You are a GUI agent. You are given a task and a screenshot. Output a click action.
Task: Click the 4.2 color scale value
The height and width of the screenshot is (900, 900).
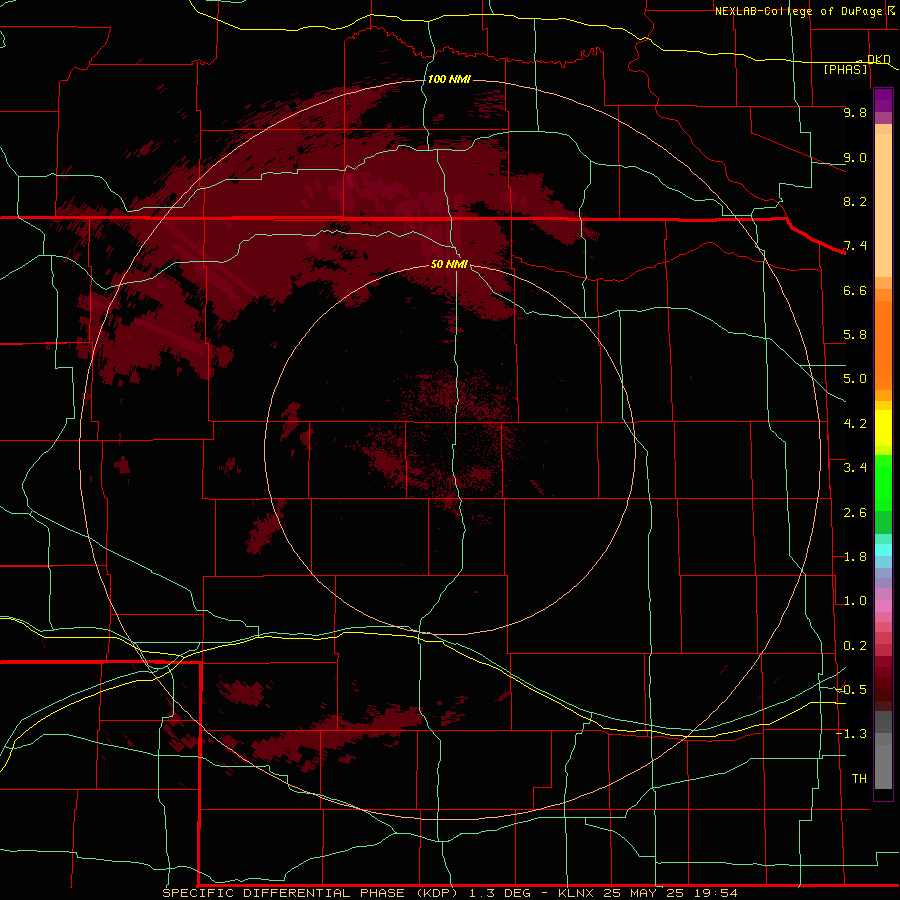(855, 424)
